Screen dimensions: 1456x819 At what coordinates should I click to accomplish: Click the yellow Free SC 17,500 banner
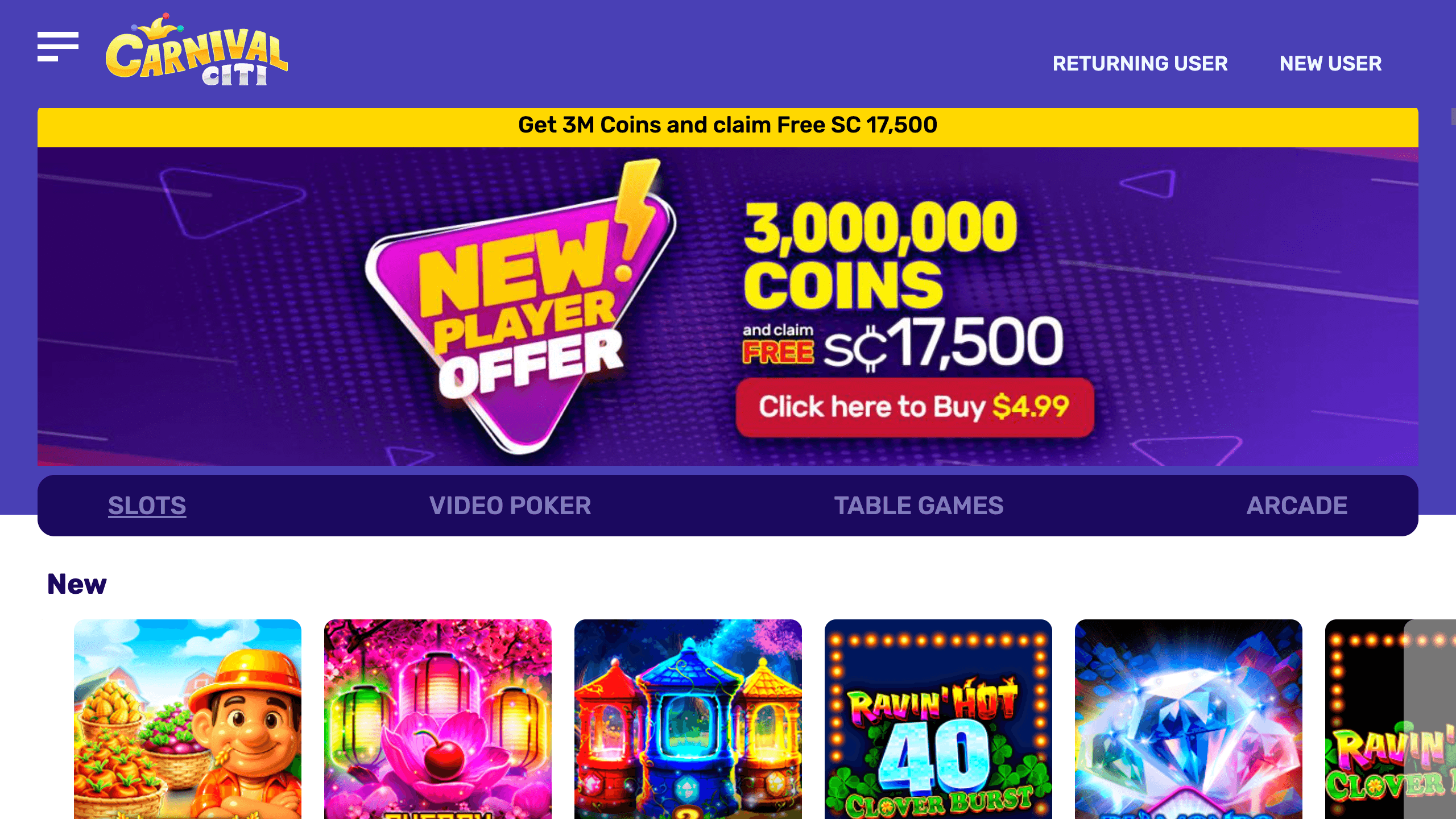[x=728, y=125]
